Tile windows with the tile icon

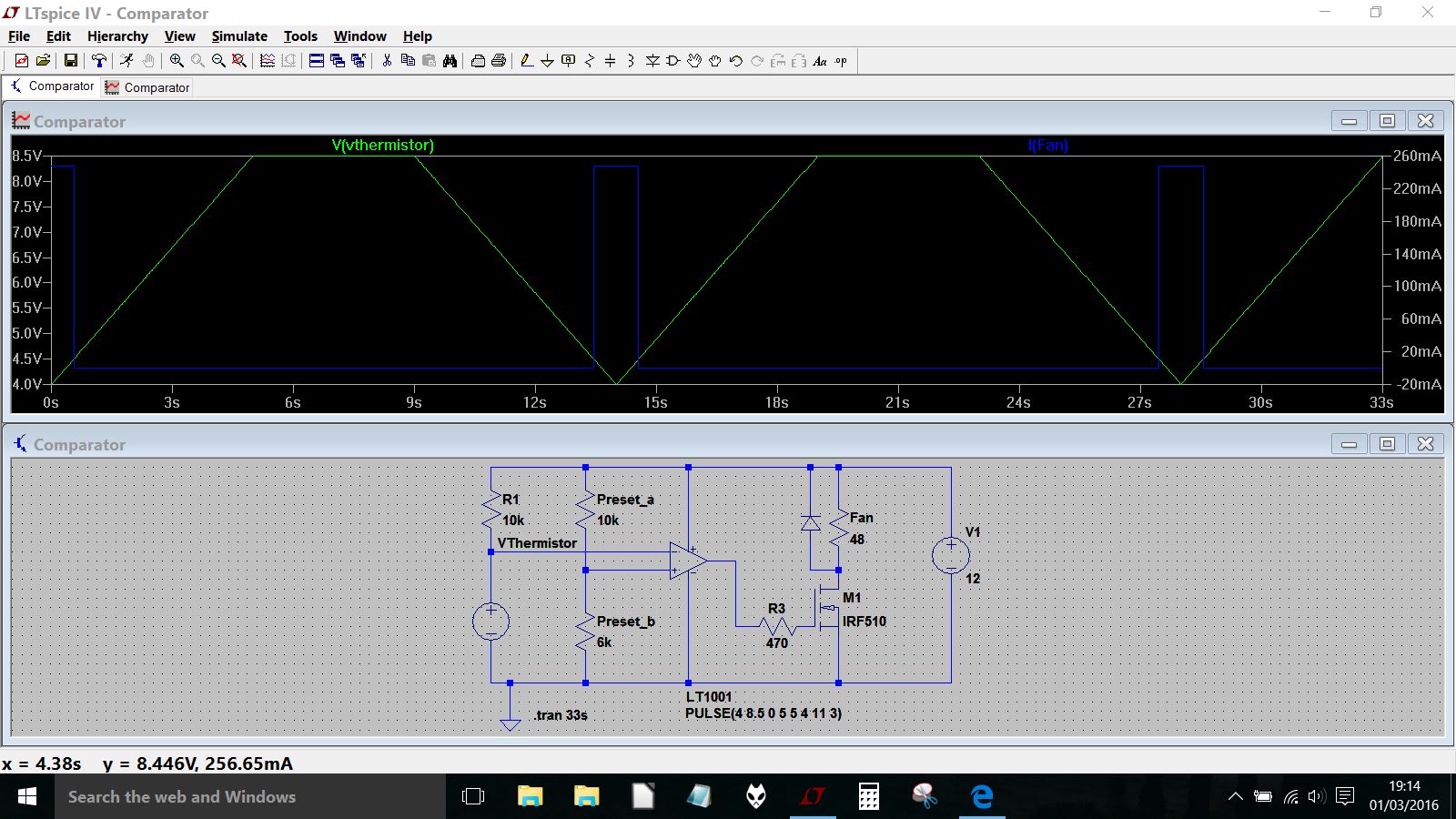[317, 61]
